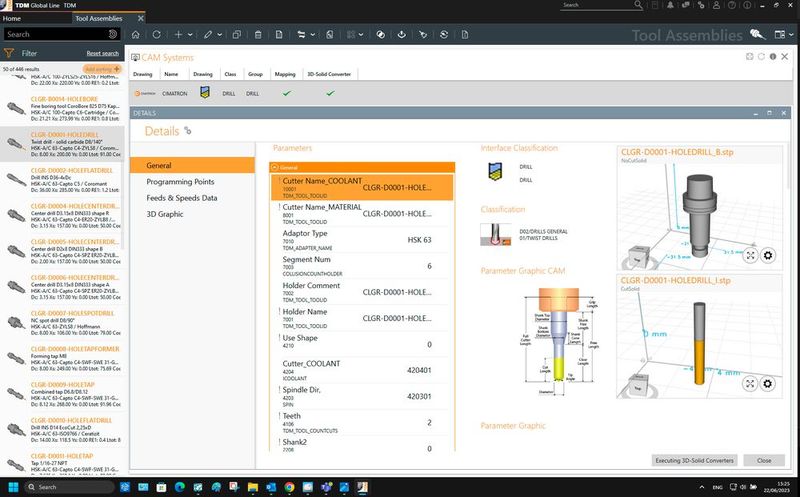
Task: Click the download arrow icon in the toolbar
Action: [x=402, y=35]
